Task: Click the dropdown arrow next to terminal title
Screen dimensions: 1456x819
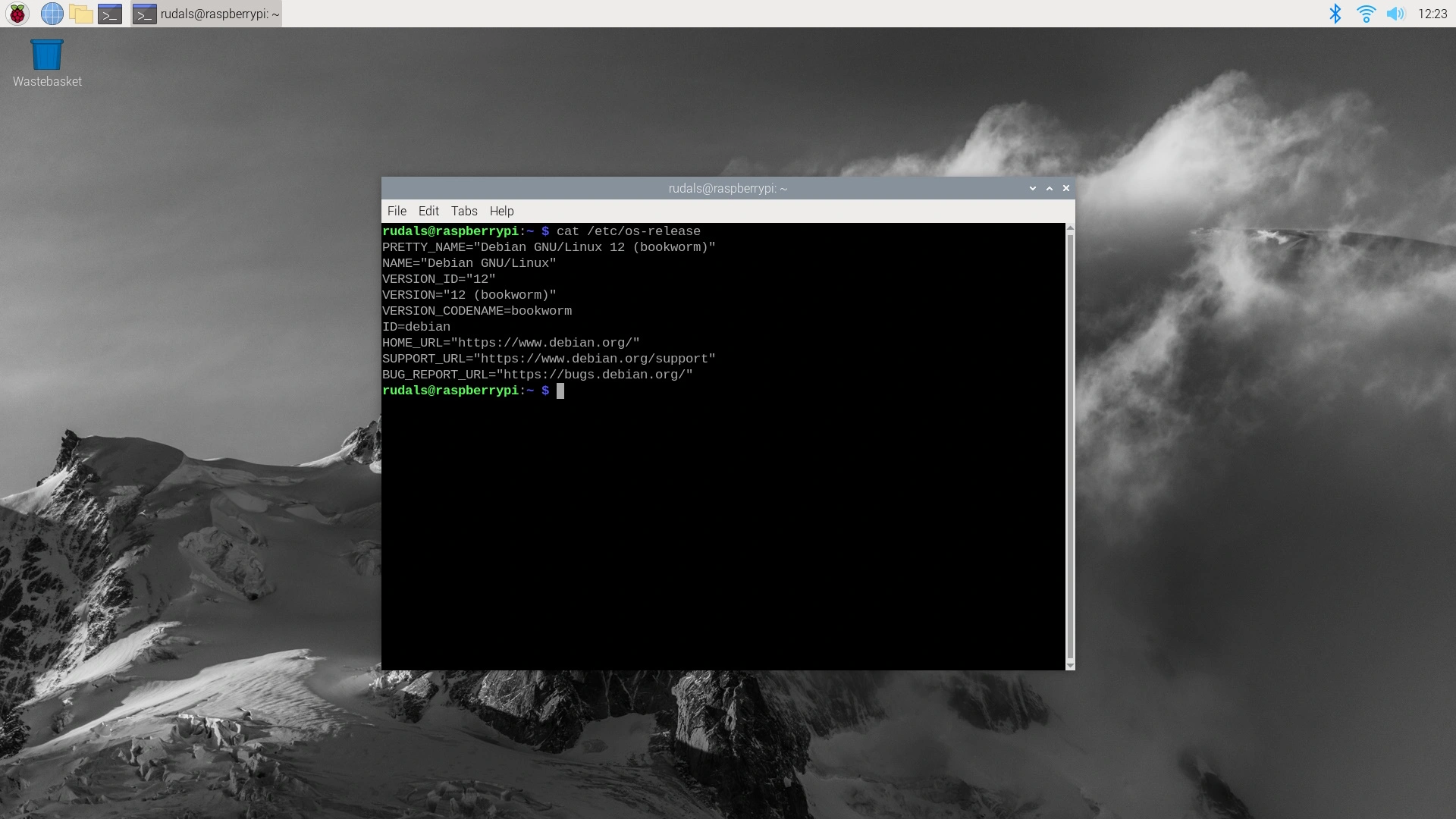Action: (1032, 189)
